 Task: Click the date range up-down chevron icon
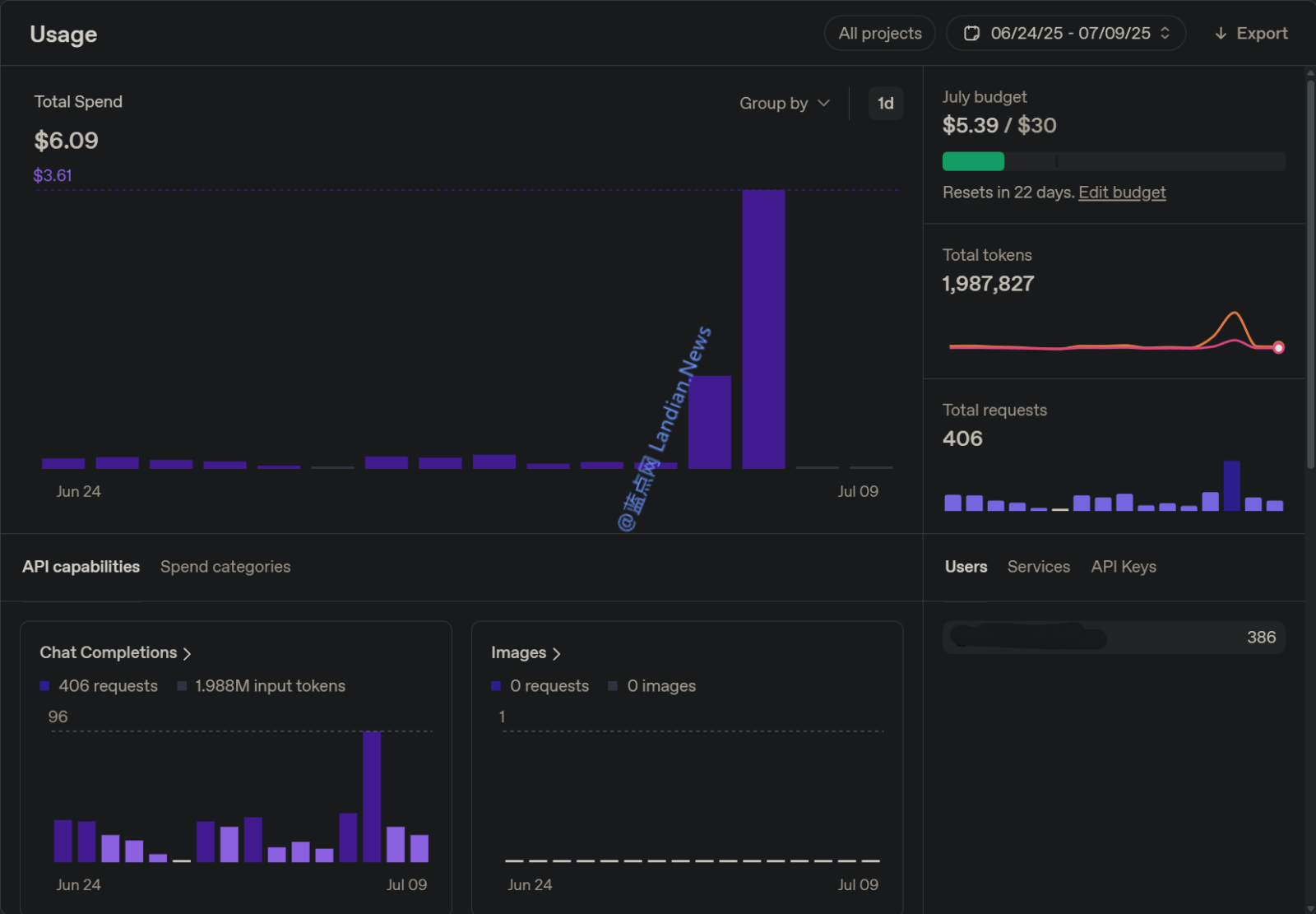tap(1165, 34)
